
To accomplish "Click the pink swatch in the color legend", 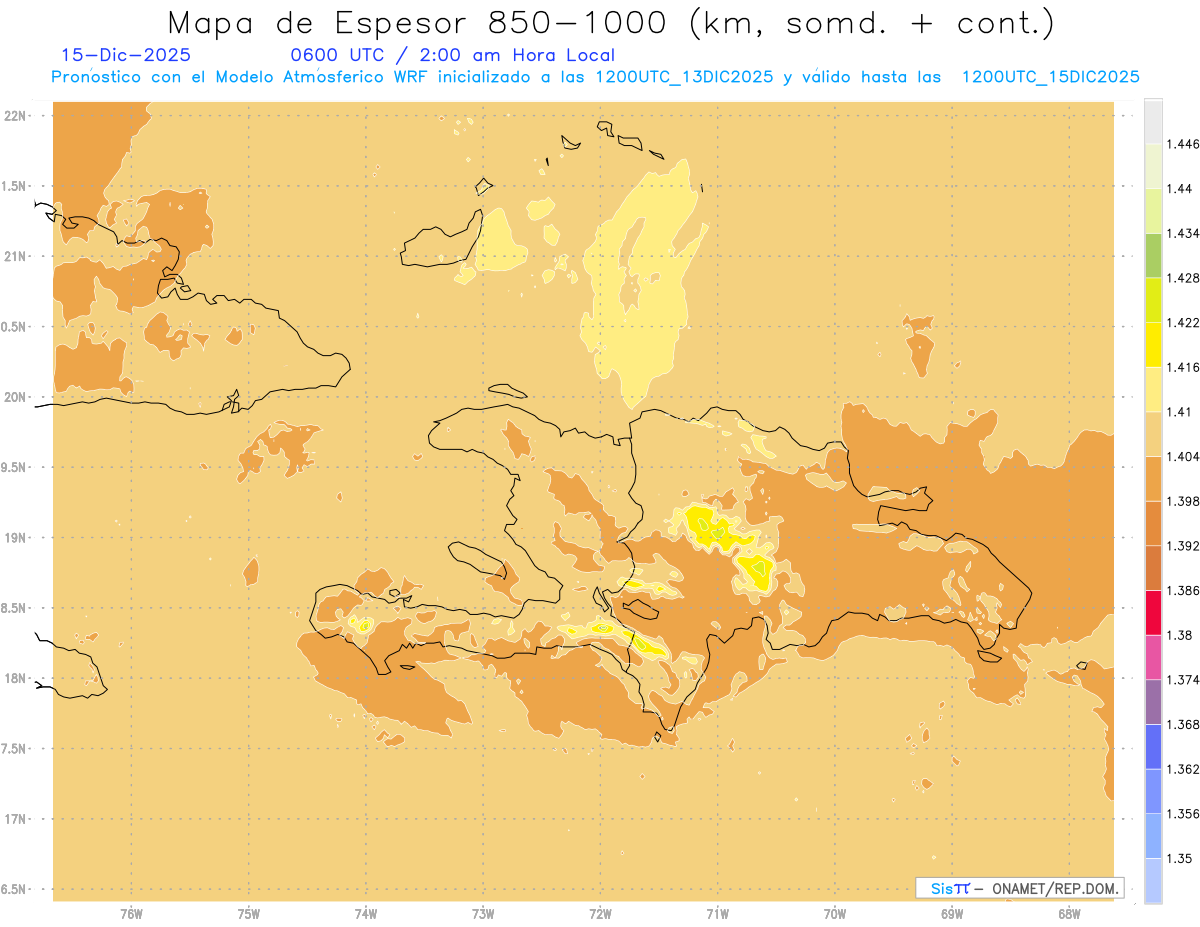I will pos(1153,656).
